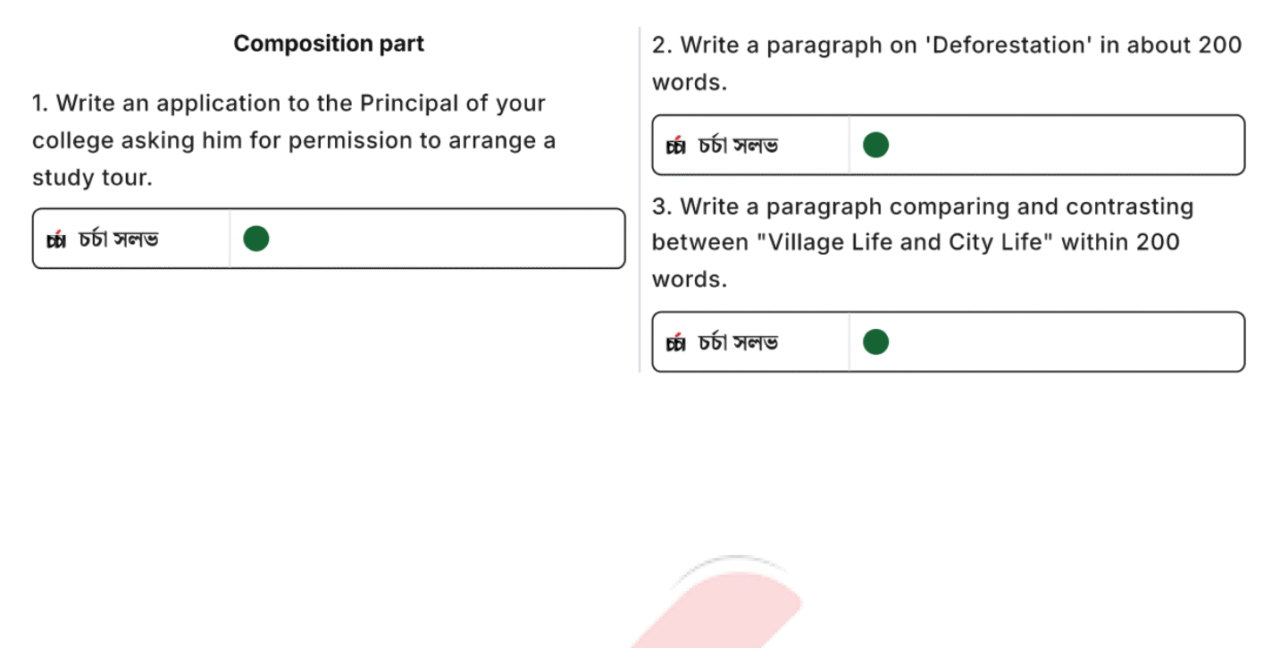Open চর্চা সলভ under the Village Life question

point(738,343)
